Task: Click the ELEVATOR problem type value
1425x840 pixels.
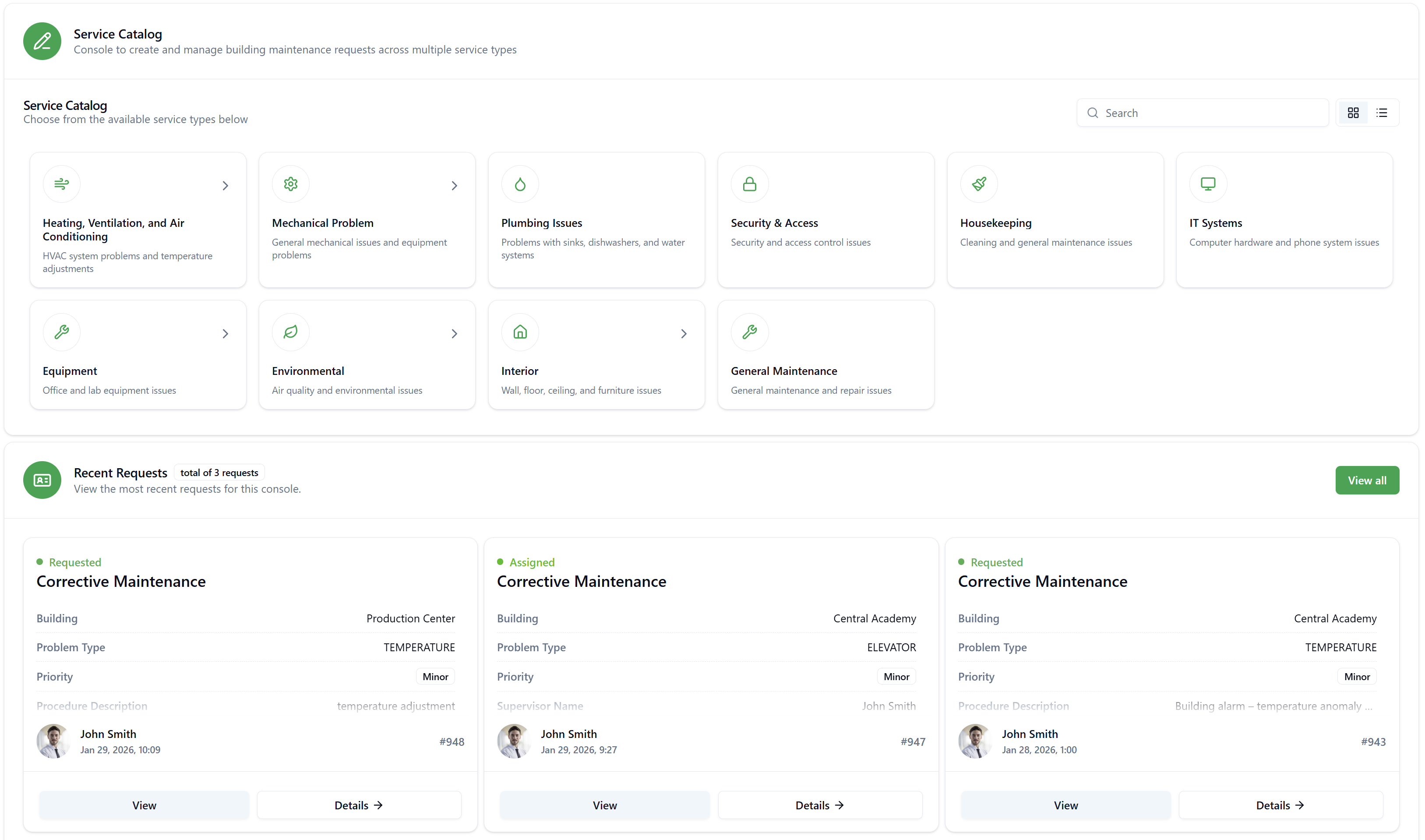Action: coord(891,647)
